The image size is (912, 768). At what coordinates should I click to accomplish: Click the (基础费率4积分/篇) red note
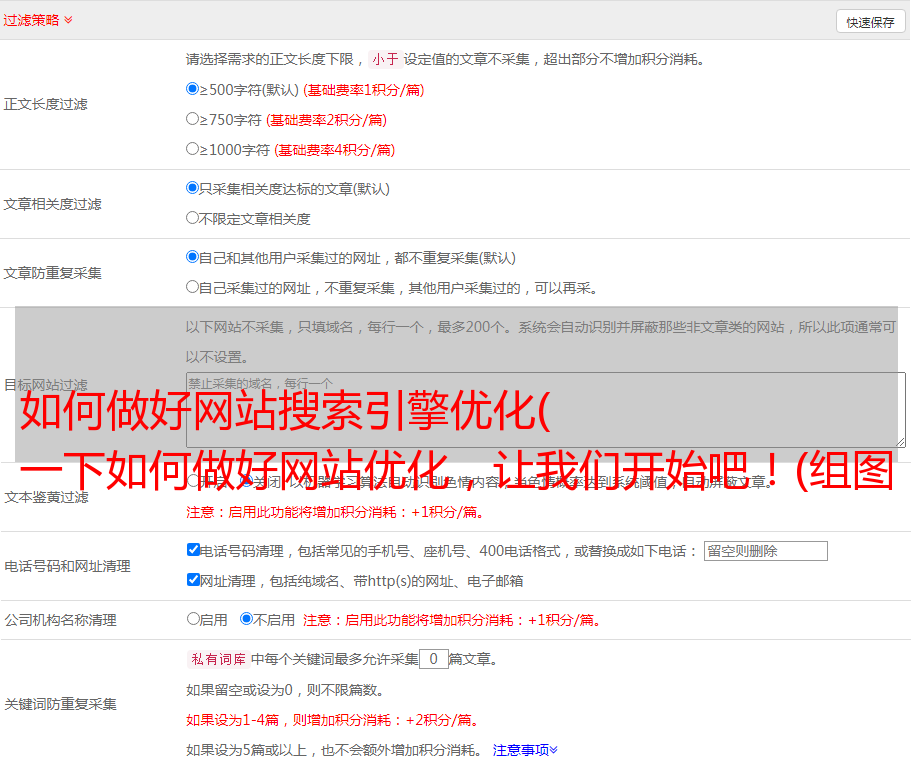pos(334,150)
